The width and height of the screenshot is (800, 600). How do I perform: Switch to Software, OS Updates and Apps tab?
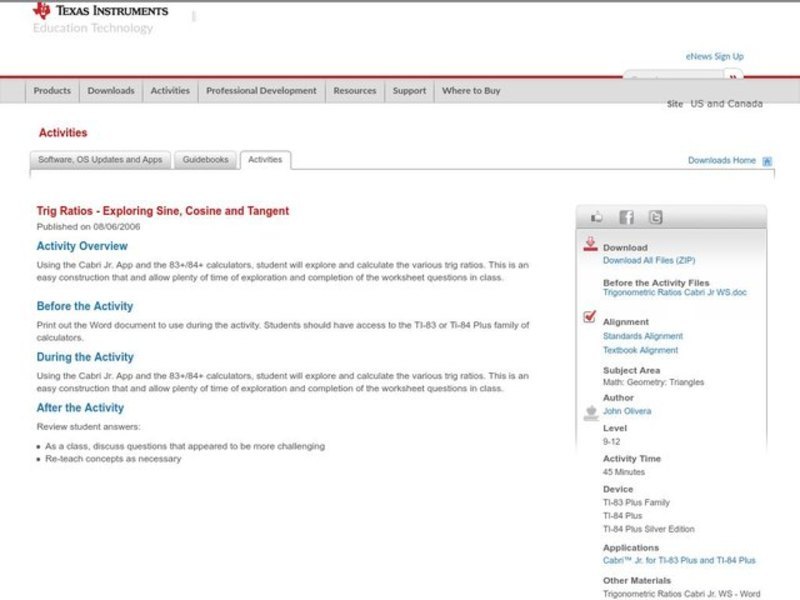[x=100, y=160]
